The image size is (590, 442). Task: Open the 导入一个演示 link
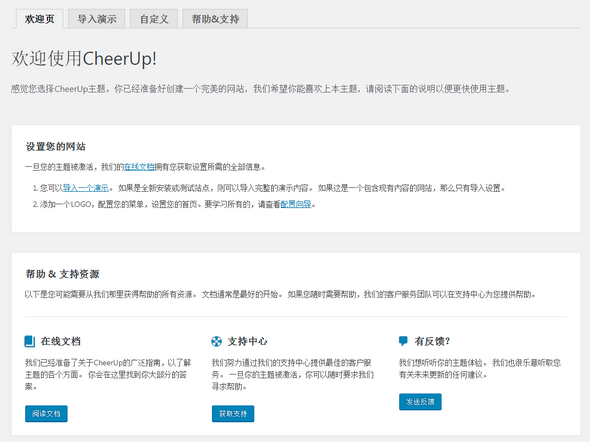tap(85, 188)
